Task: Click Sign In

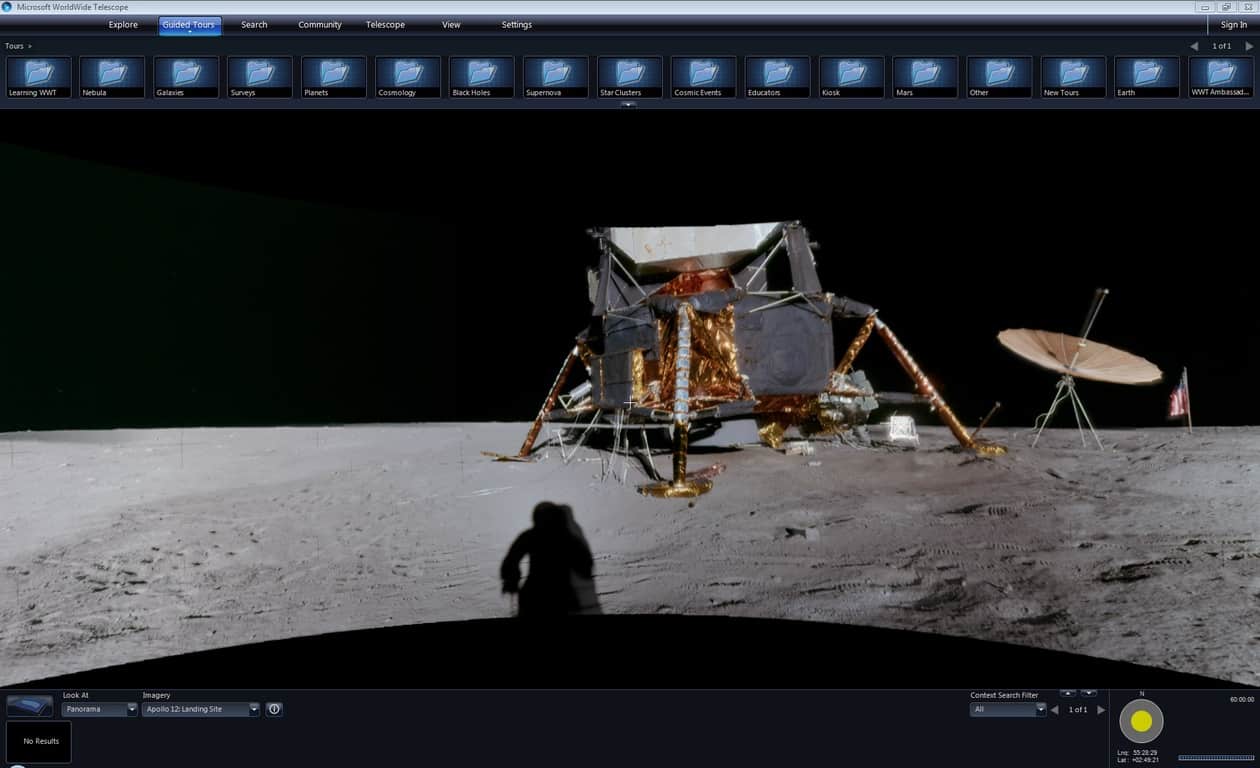Action: tap(1233, 25)
